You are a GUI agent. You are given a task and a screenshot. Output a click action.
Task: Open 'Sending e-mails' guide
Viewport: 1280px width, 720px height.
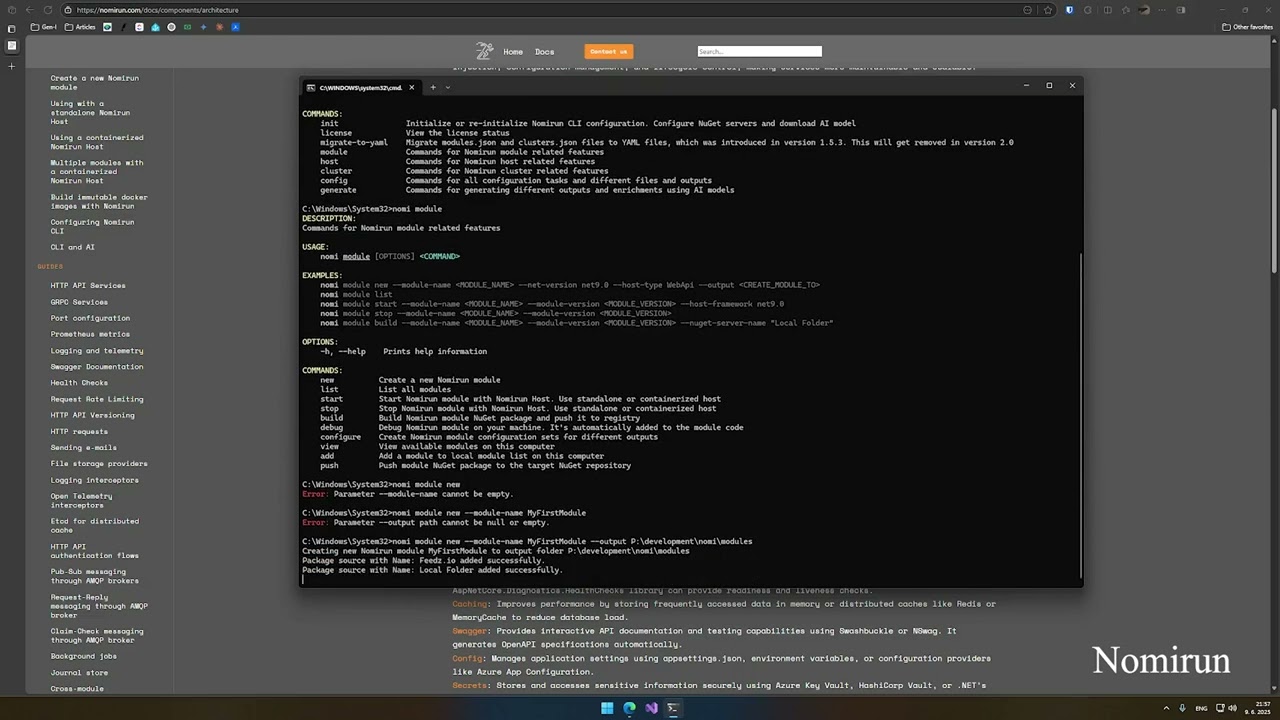(x=84, y=447)
